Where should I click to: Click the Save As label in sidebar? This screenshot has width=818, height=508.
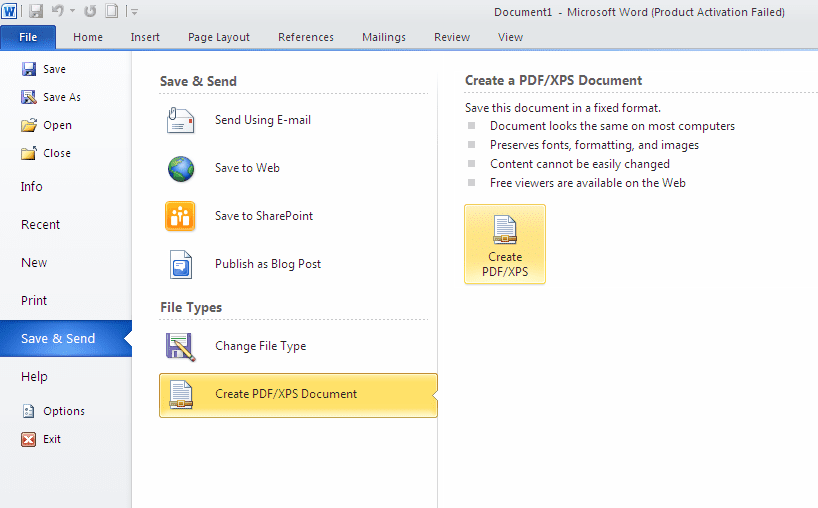[62, 97]
